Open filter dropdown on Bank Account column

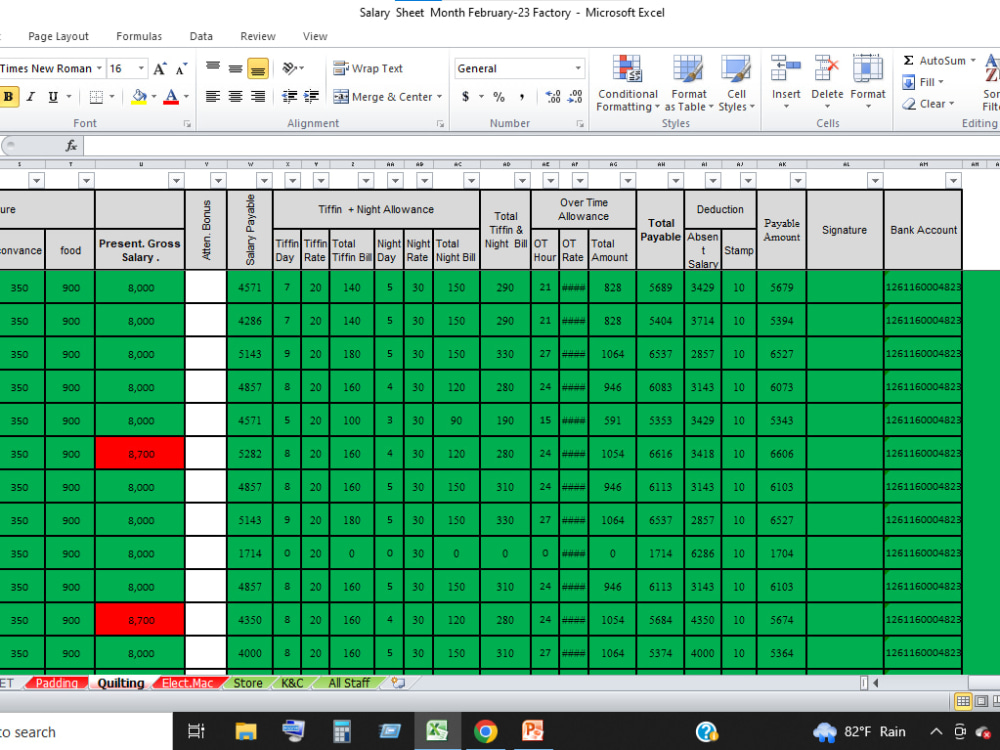coord(953,180)
